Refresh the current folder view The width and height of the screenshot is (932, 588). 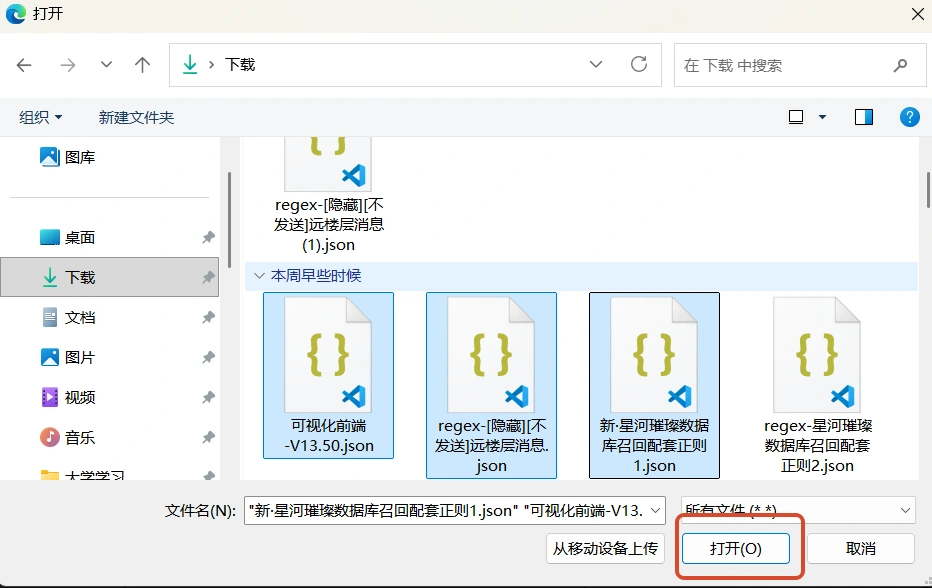639,64
